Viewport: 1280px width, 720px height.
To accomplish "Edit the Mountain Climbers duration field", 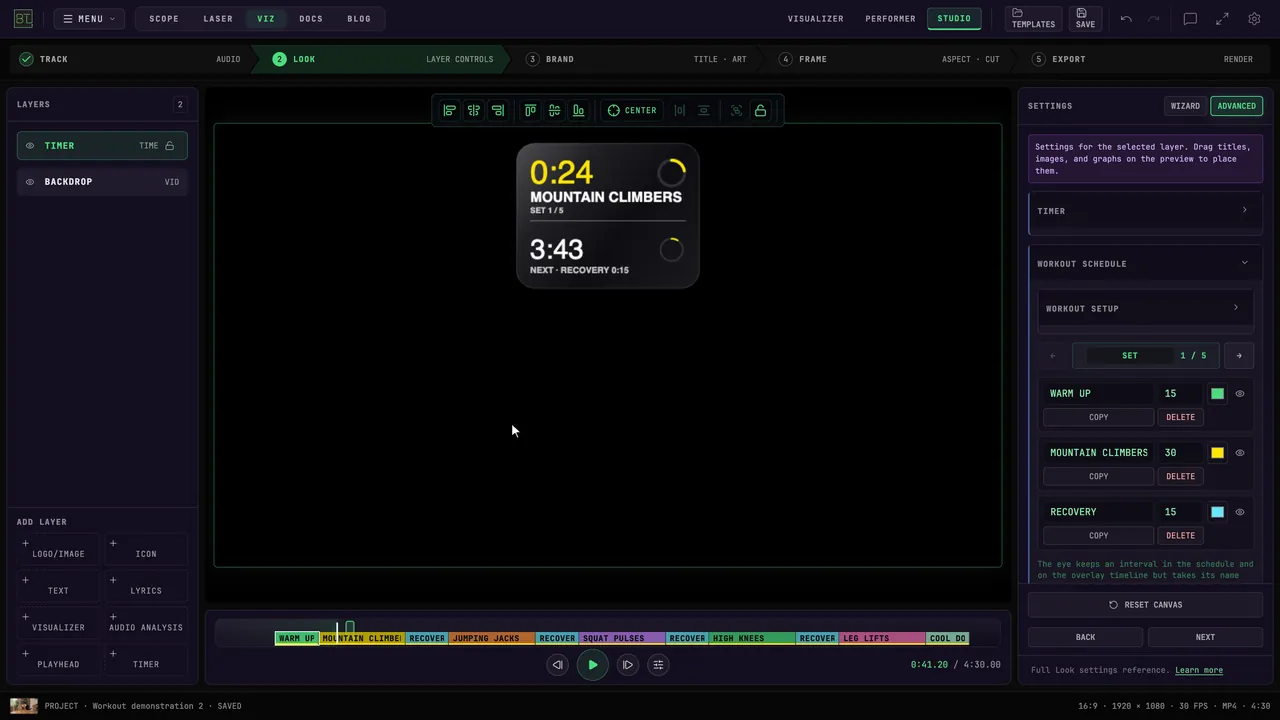I will 1180,453.
